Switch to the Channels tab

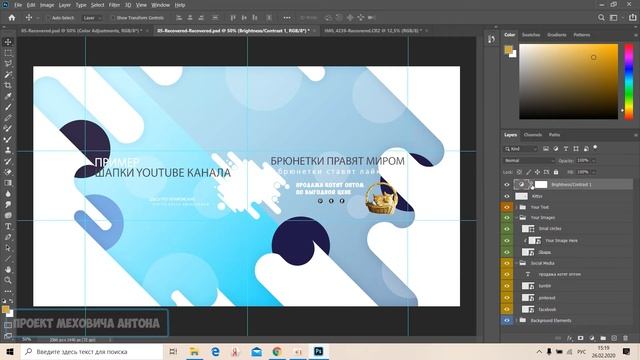(533, 135)
